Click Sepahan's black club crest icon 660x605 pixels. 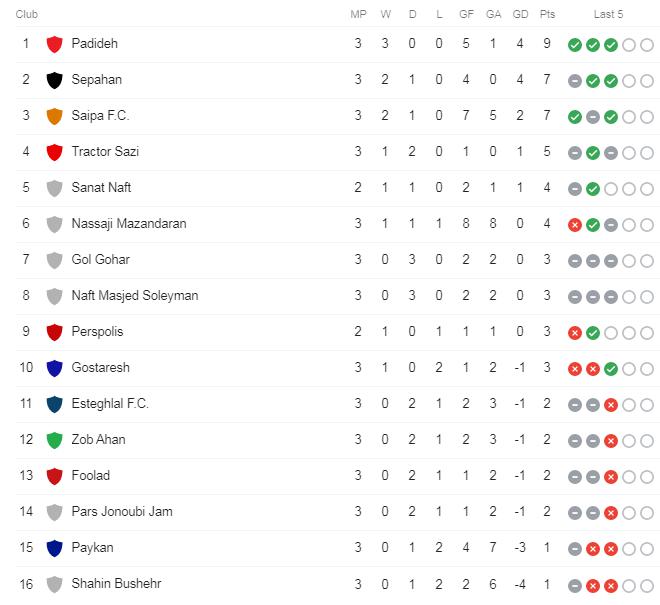click(55, 80)
